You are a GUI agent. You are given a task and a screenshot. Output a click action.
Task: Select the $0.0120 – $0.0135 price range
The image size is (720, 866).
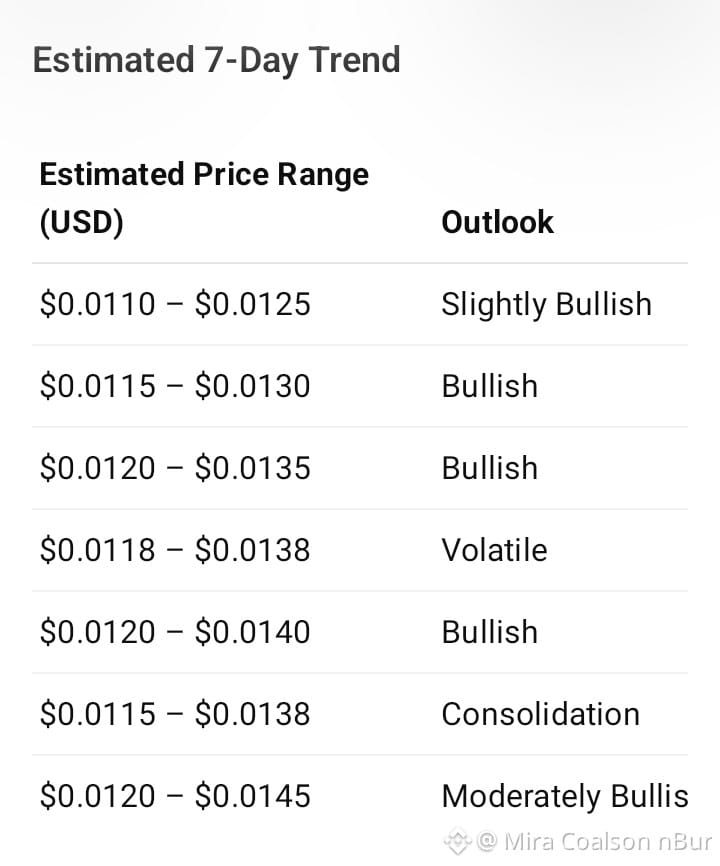click(x=176, y=468)
